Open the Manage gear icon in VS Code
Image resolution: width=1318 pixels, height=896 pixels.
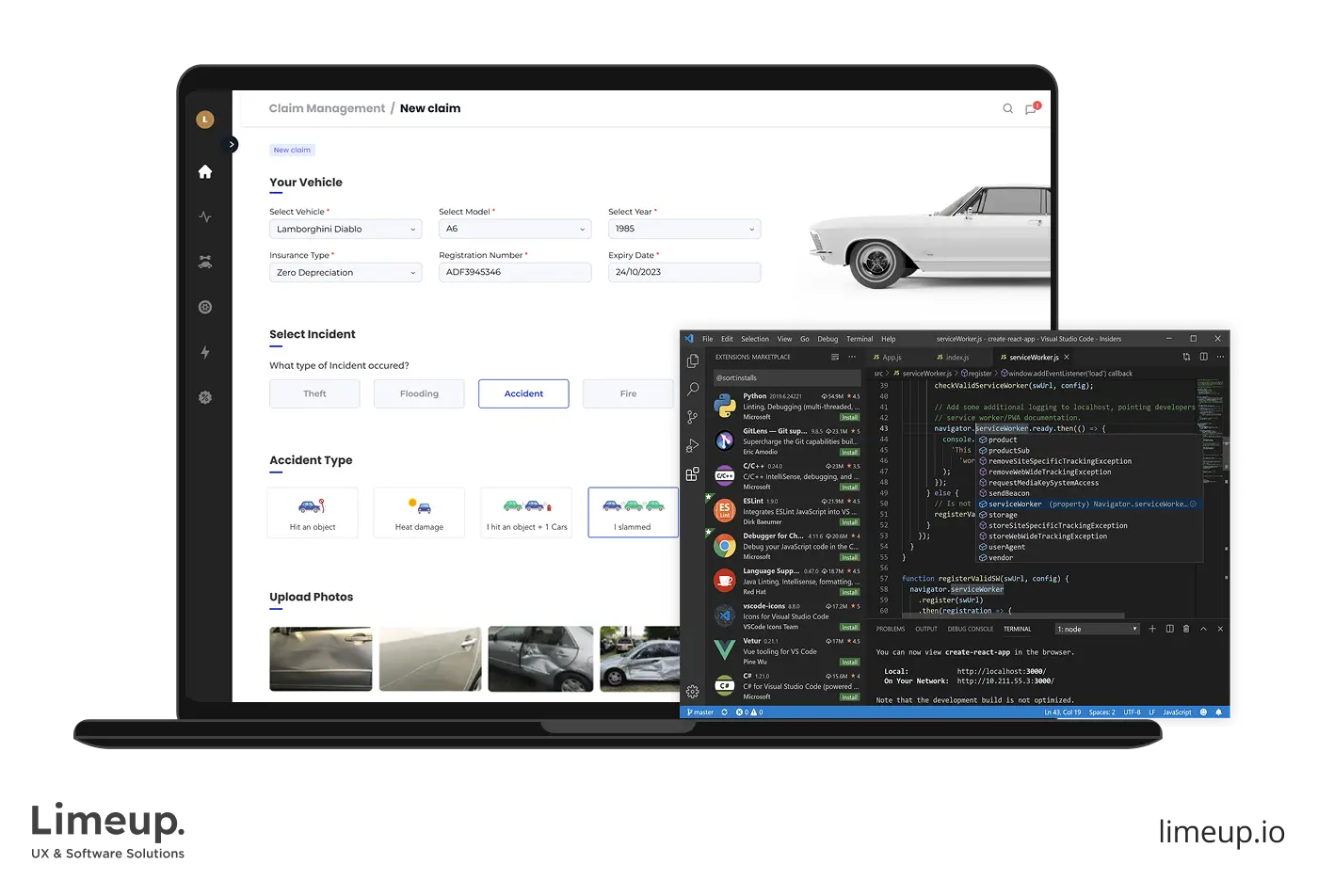coord(693,691)
